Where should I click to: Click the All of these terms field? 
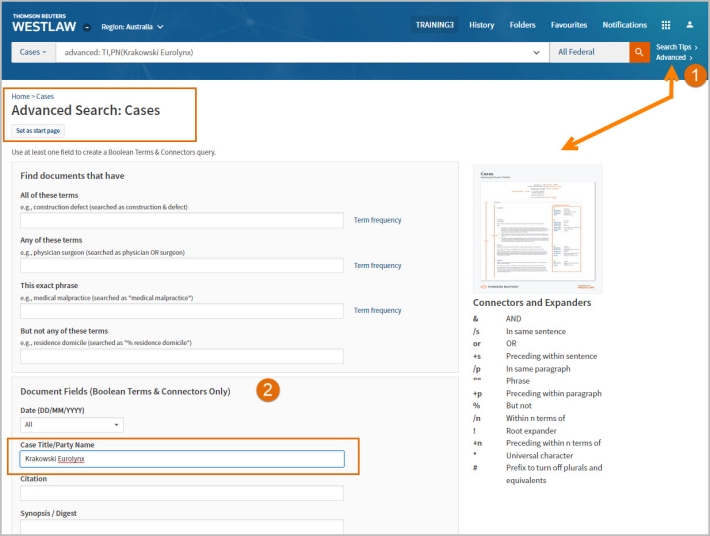[182, 220]
